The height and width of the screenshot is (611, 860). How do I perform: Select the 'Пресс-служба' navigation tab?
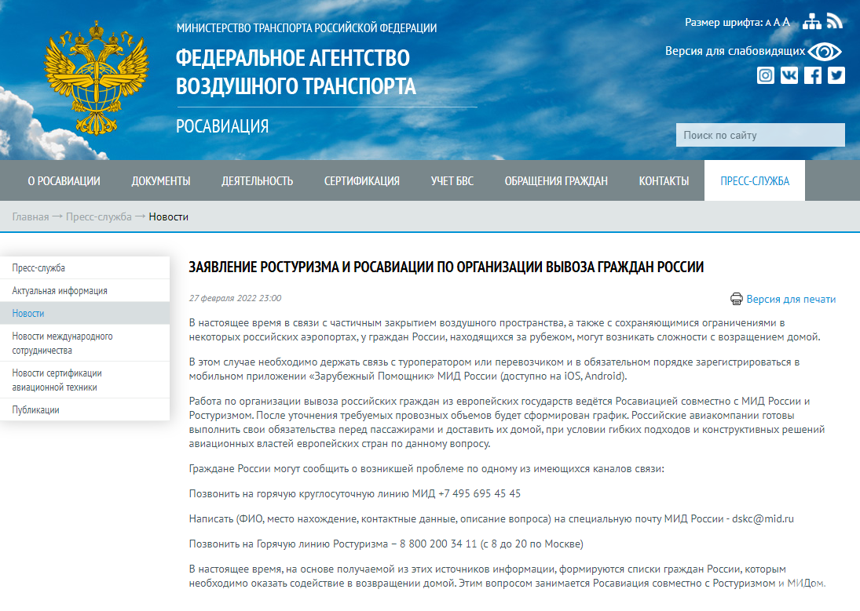coord(755,181)
